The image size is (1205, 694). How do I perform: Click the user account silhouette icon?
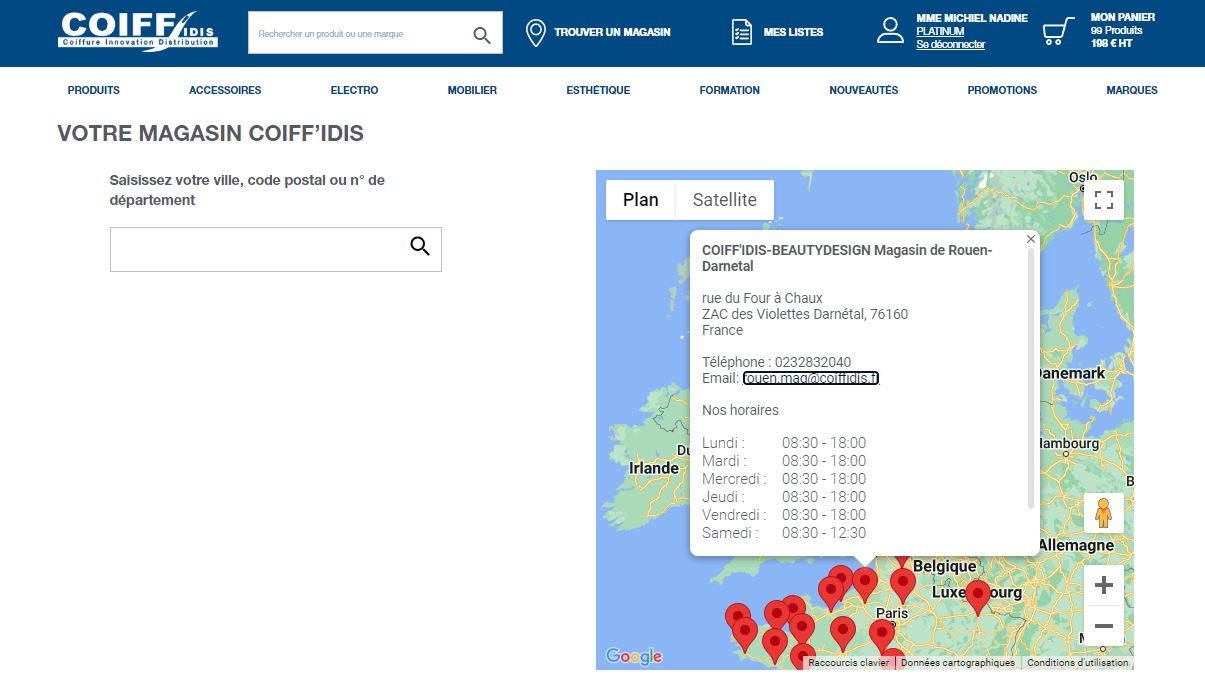[890, 31]
